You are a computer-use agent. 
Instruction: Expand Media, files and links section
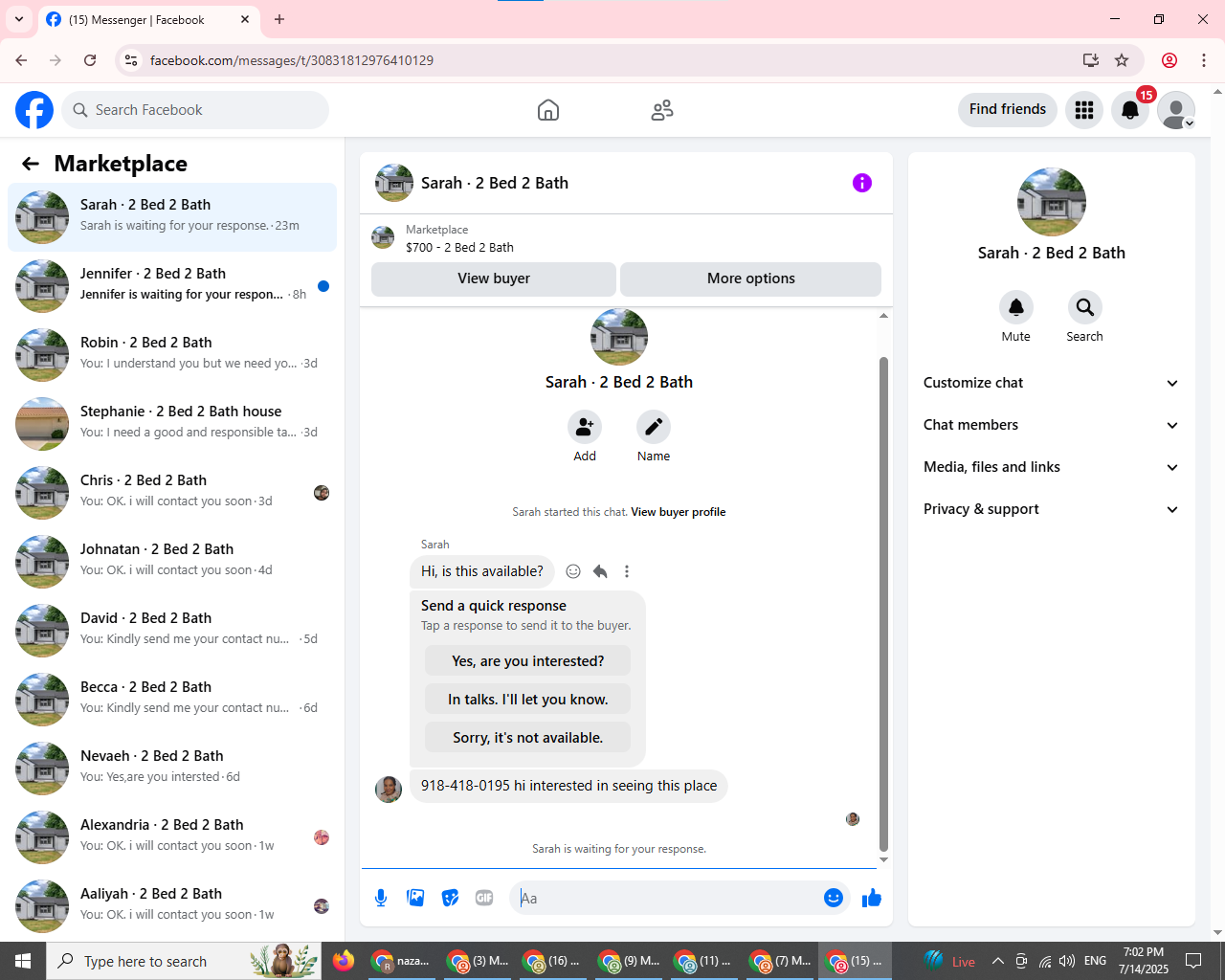point(1052,467)
